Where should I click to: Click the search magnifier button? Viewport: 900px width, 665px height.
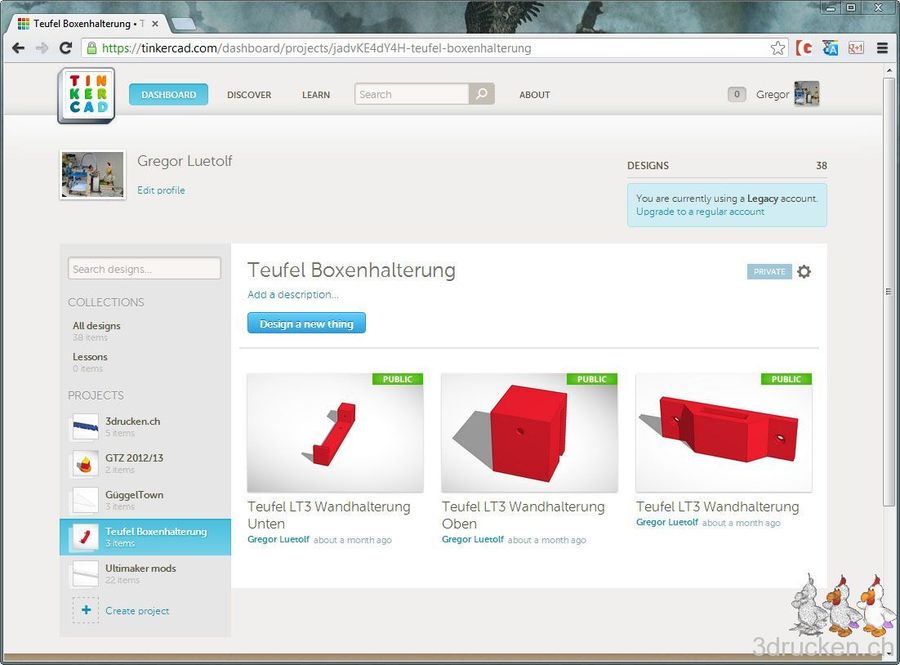[x=482, y=94]
